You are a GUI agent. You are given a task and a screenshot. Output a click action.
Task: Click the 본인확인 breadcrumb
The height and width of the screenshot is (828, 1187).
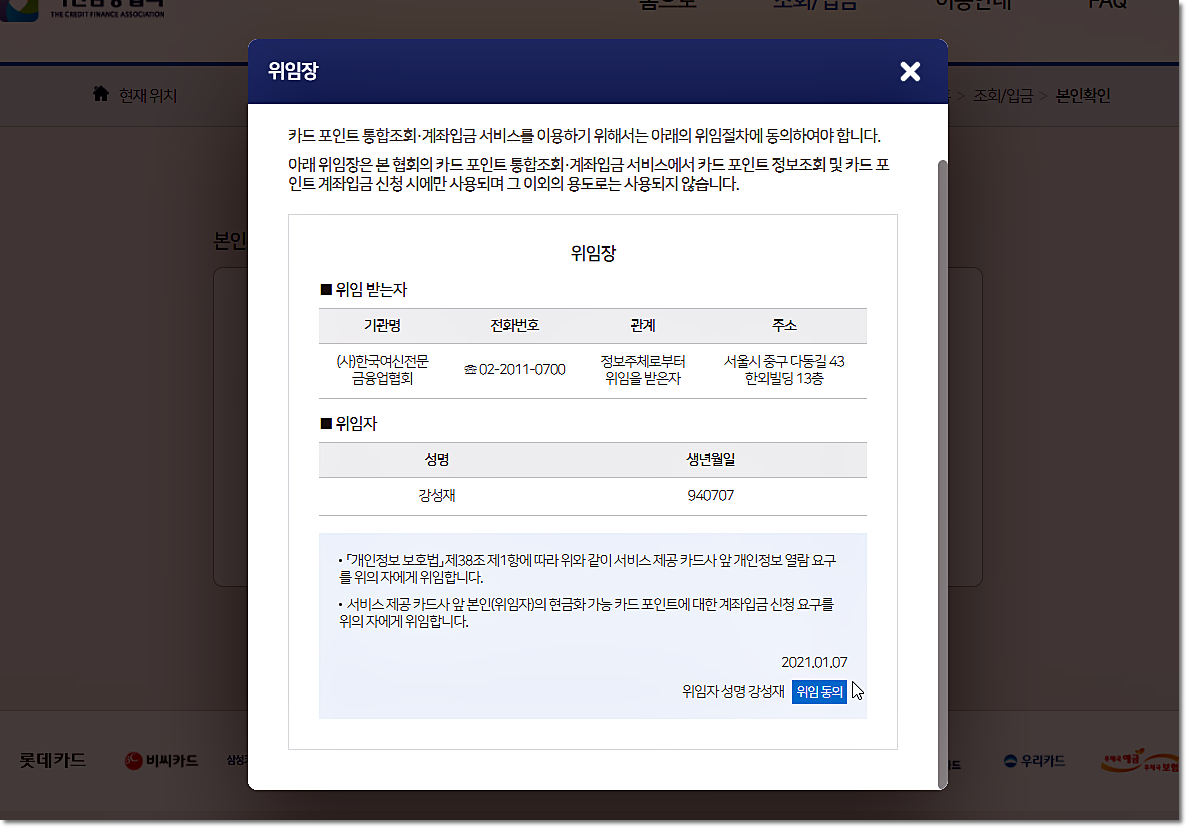point(1083,95)
